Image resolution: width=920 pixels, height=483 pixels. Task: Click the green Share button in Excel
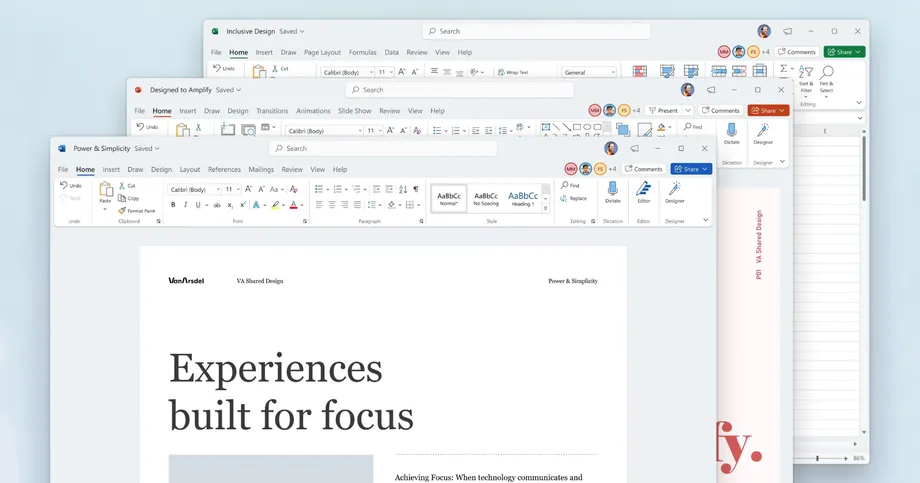pos(844,52)
